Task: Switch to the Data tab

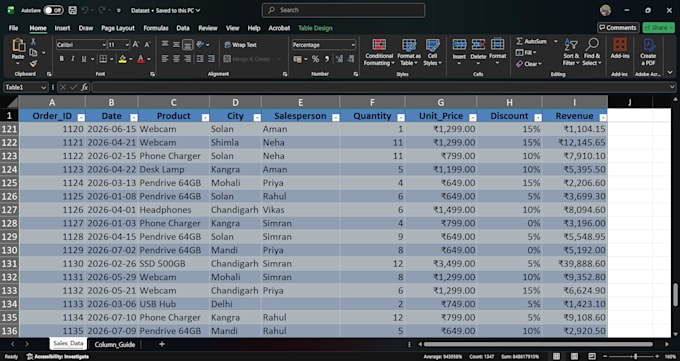Action: [x=183, y=28]
